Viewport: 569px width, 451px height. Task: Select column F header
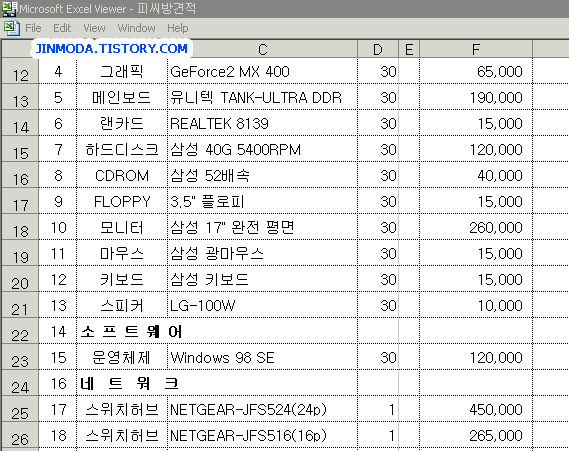click(476, 49)
